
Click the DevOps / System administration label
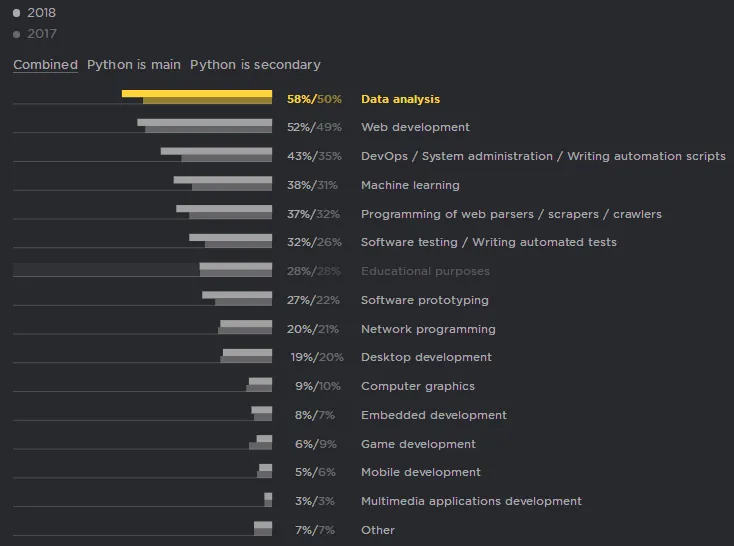(x=543, y=156)
